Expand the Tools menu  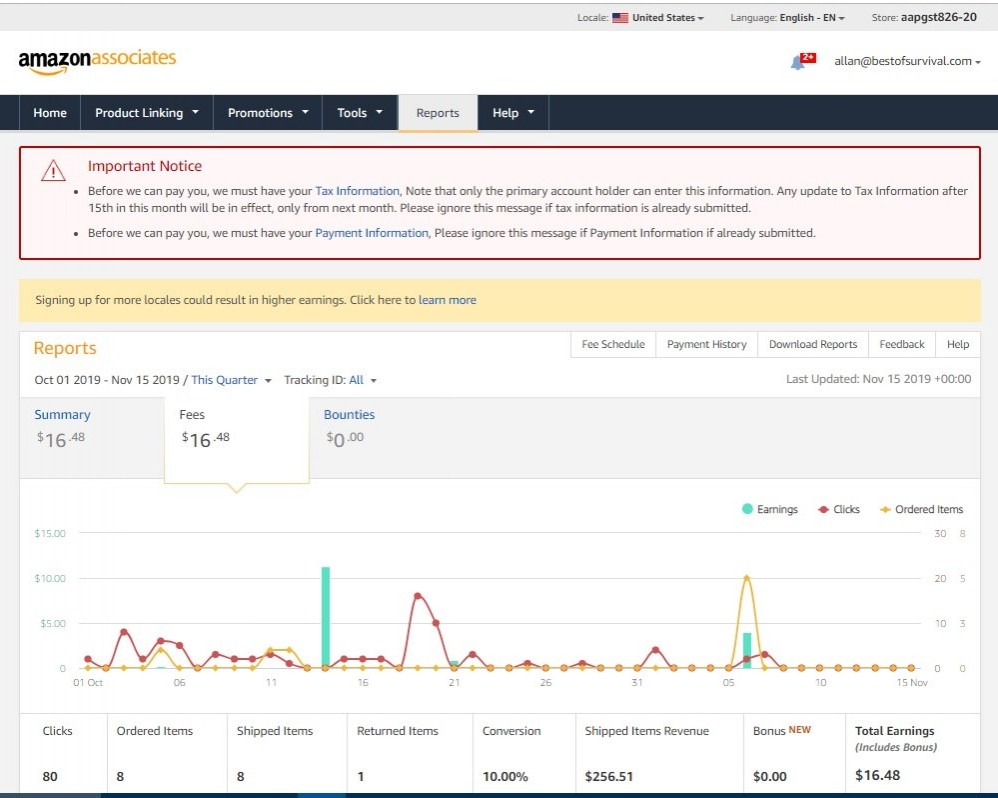360,113
